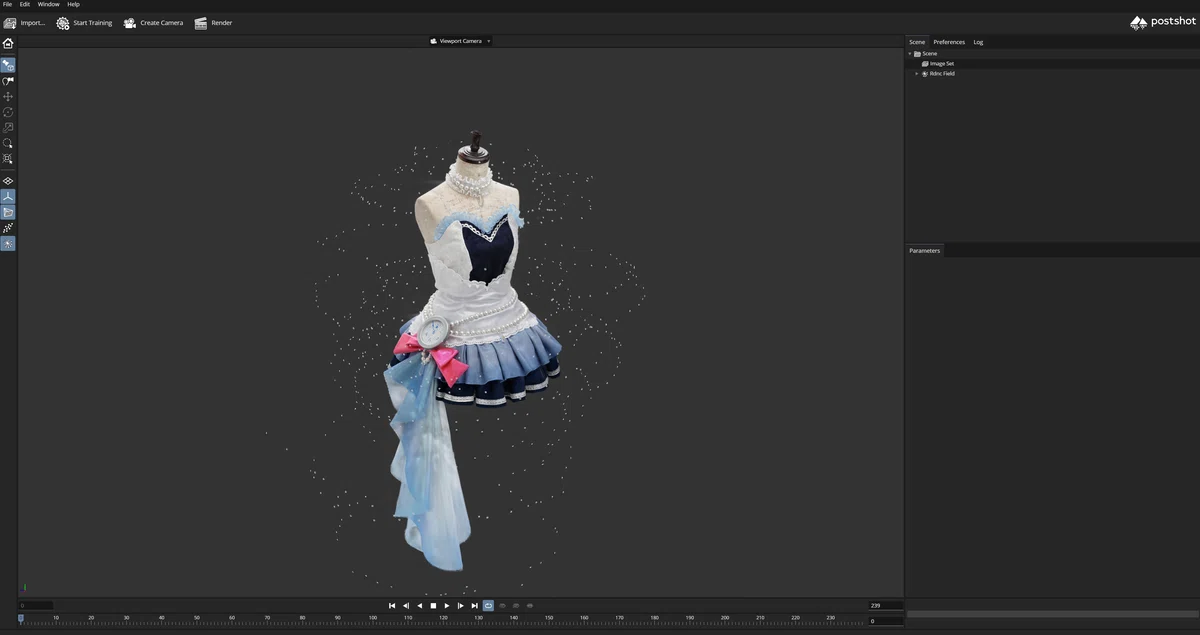This screenshot has width=1200, height=635.
Task: Stop timeline playback
Action: [433, 605]
